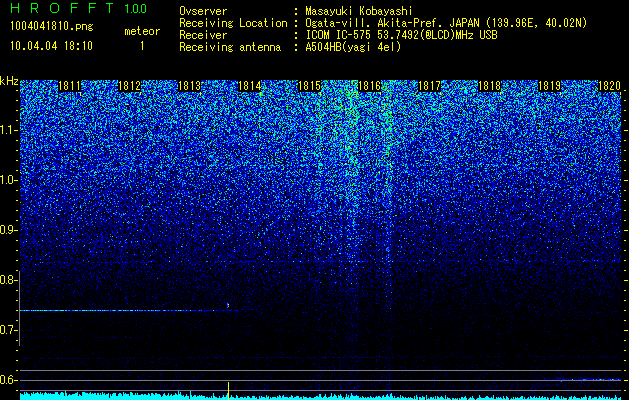Click the 1.0 kHz frequency axis label
This screenshot has width=629, height=400.
[7, 181]
